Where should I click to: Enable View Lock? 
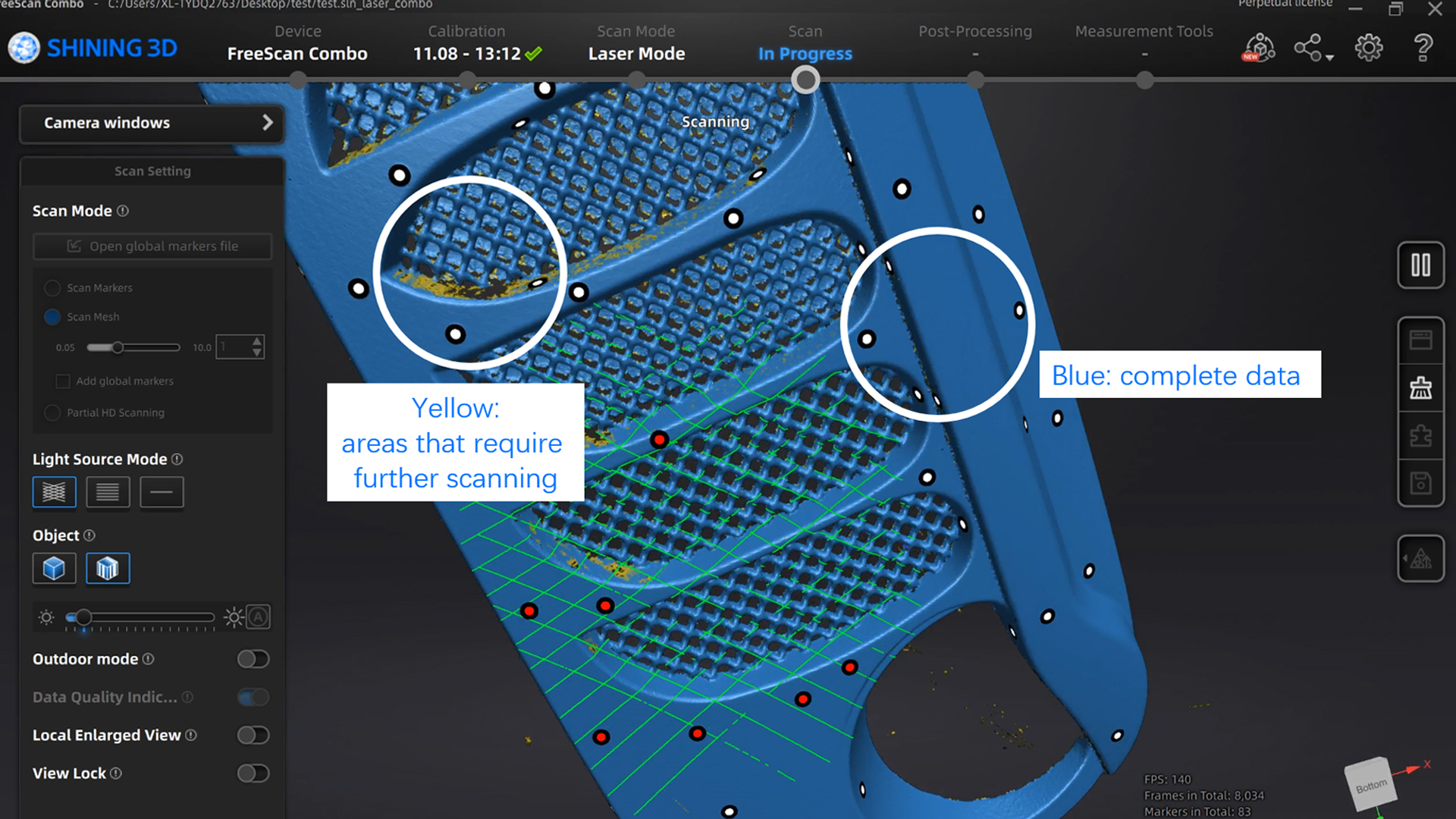(x=253, y=773)
